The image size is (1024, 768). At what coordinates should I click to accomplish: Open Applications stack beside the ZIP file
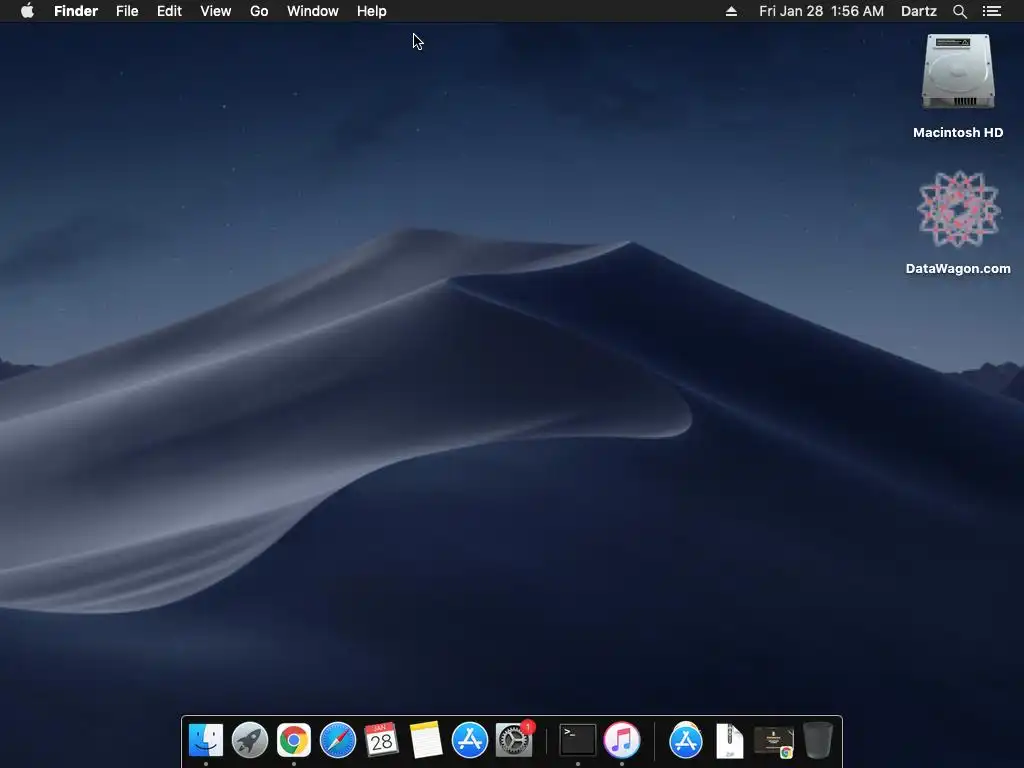(686, 741)
